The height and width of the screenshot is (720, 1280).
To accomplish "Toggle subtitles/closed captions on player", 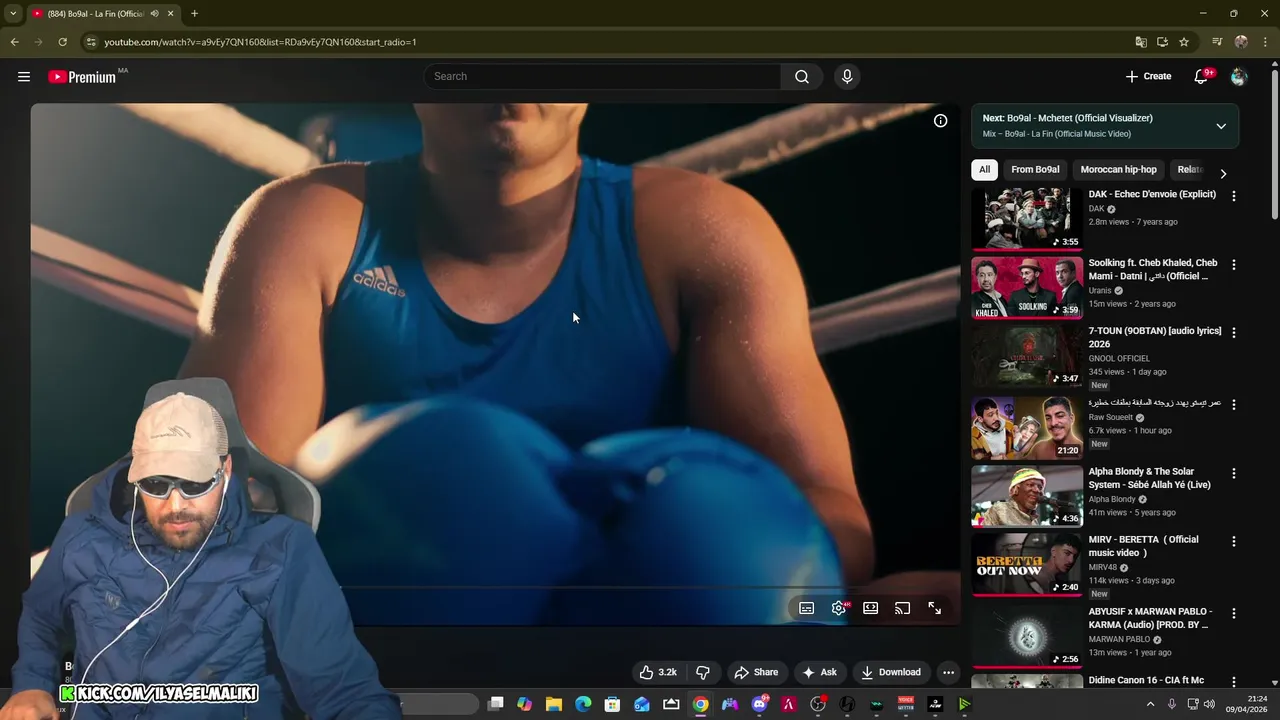I will pos(807,608).
